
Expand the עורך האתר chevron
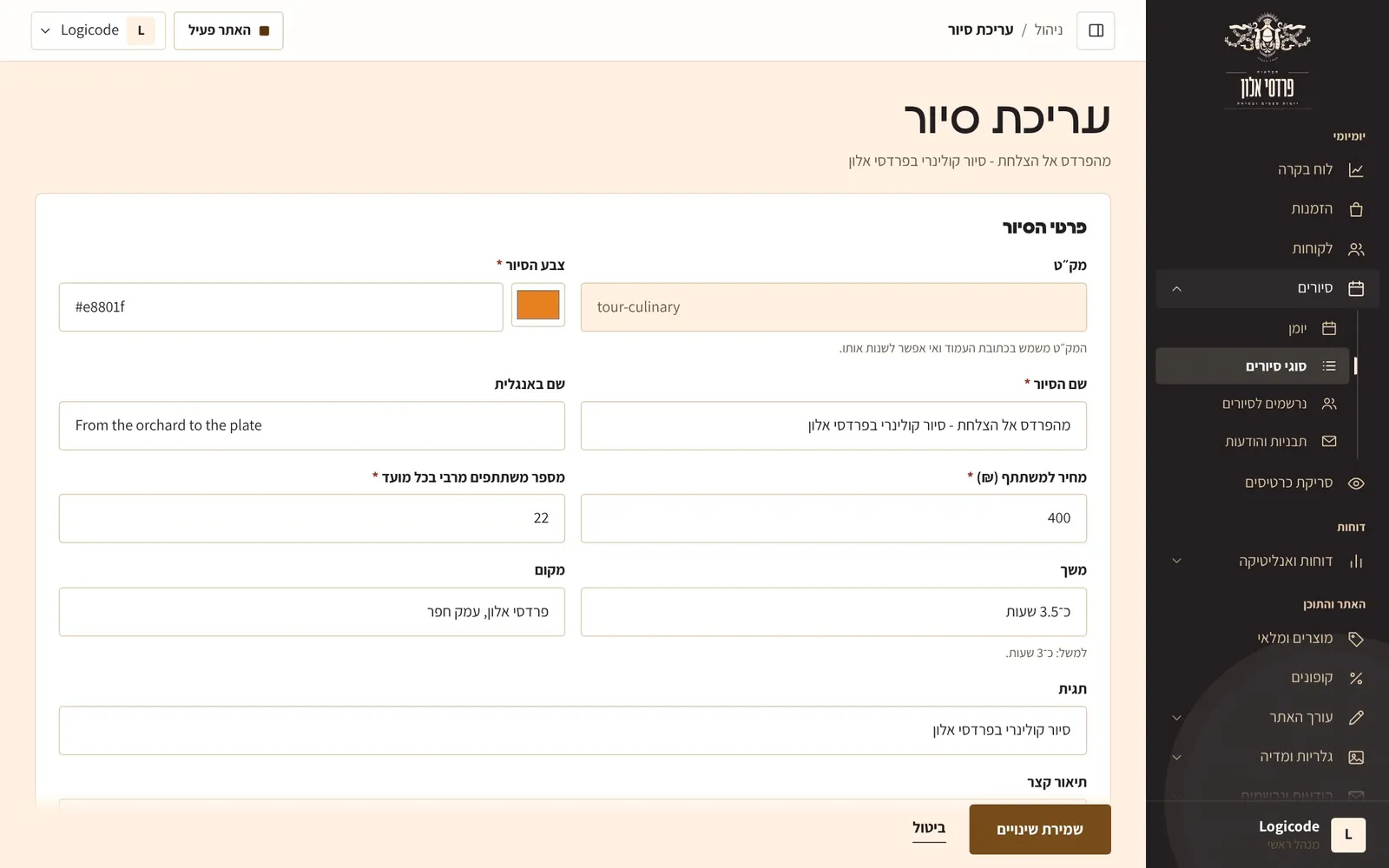pos(1176,718)
